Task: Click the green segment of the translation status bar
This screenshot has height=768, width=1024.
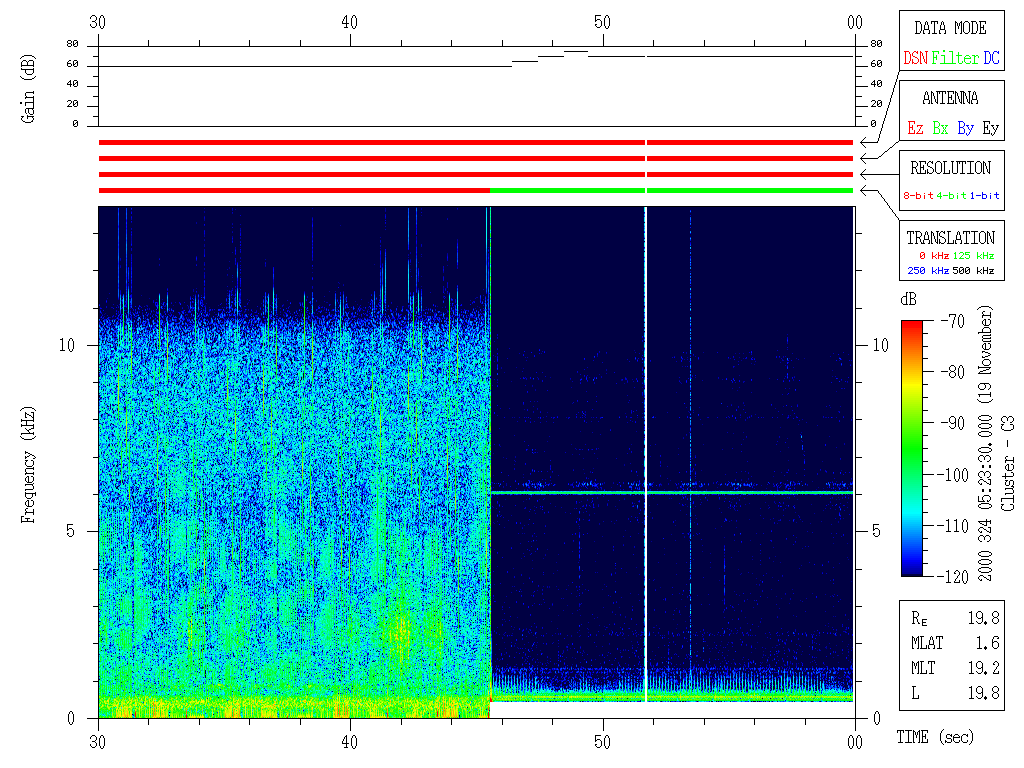Action: [x=670, y=190]
